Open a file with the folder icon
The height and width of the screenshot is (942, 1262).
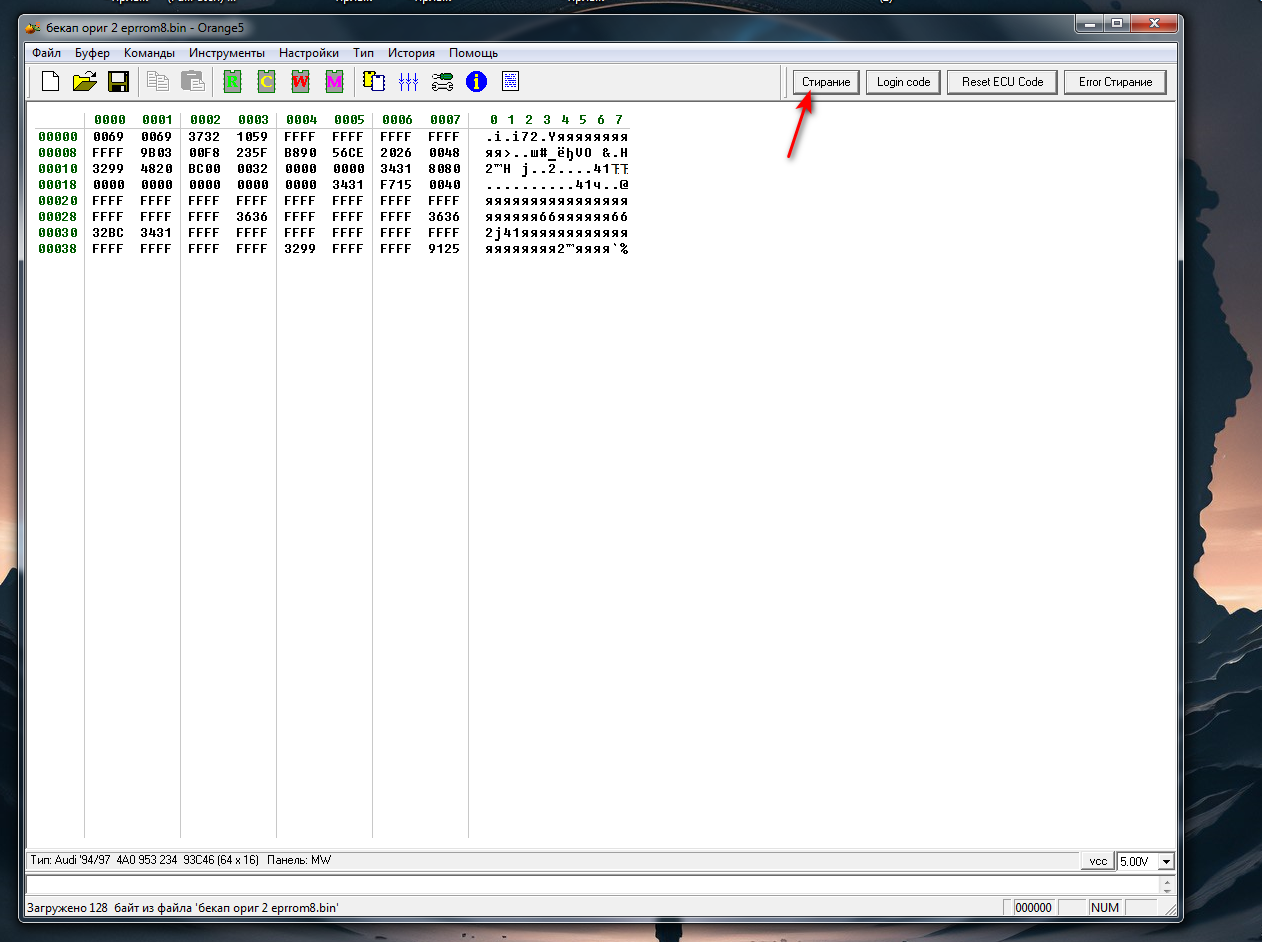click(x=84, y=82)
